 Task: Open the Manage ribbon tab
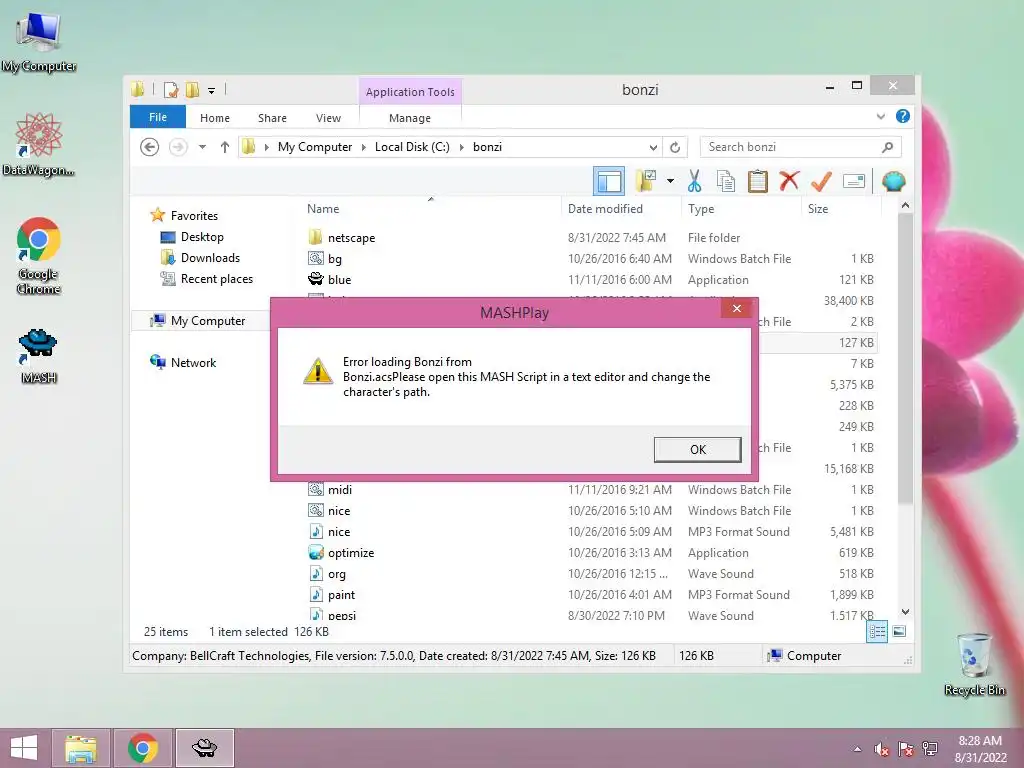pyautogui.click(x=410, y=118)
